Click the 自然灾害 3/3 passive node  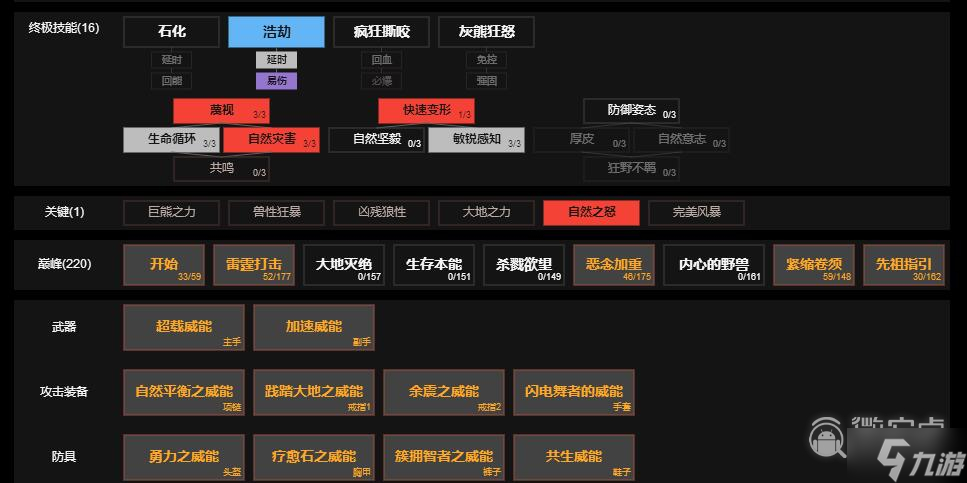[x=271, y=140]
